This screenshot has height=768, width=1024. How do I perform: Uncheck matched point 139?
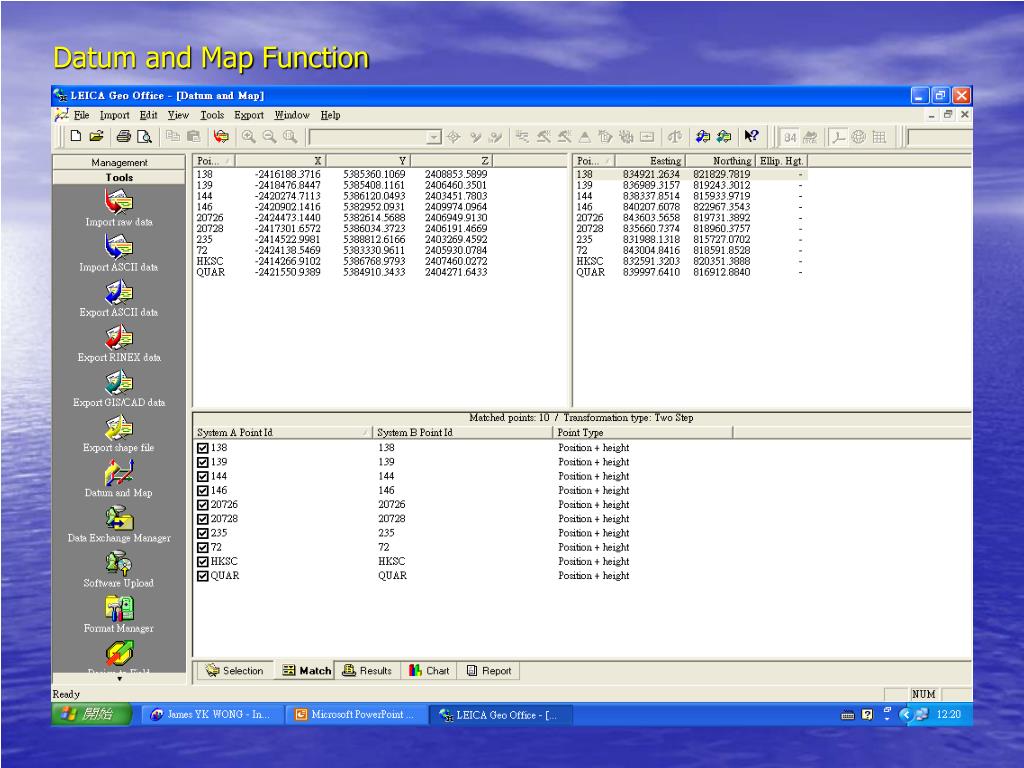[x=202, y=462]
